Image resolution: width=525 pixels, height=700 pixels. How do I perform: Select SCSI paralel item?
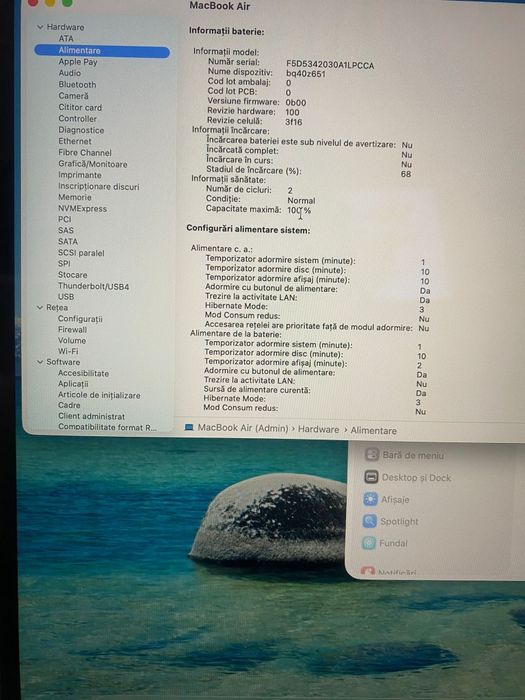(81, 253)
